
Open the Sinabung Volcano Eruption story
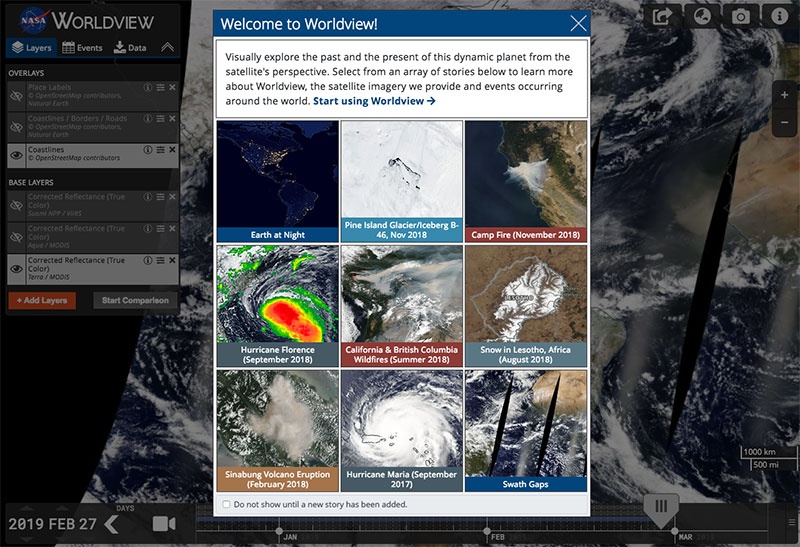click(278, 431)
